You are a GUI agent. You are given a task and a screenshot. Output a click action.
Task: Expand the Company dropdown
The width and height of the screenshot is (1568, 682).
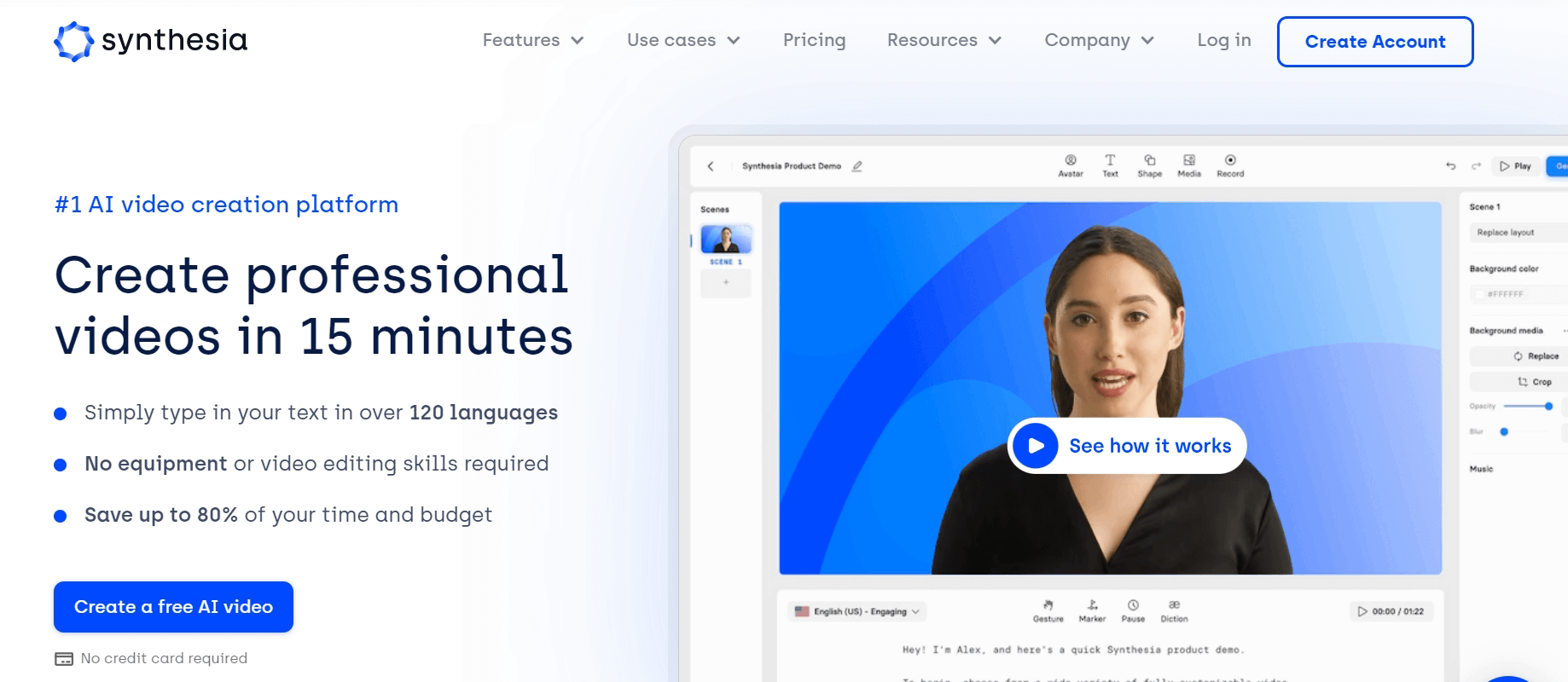click(x=1100, y=40)
